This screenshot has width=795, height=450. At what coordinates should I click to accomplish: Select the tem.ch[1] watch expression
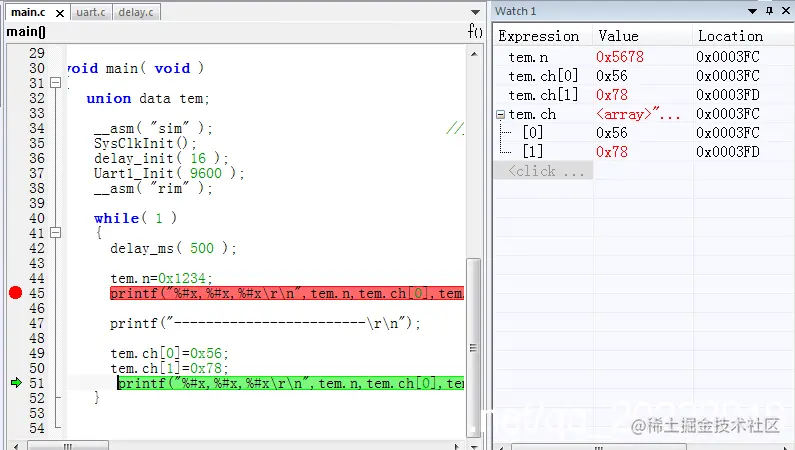543,95
